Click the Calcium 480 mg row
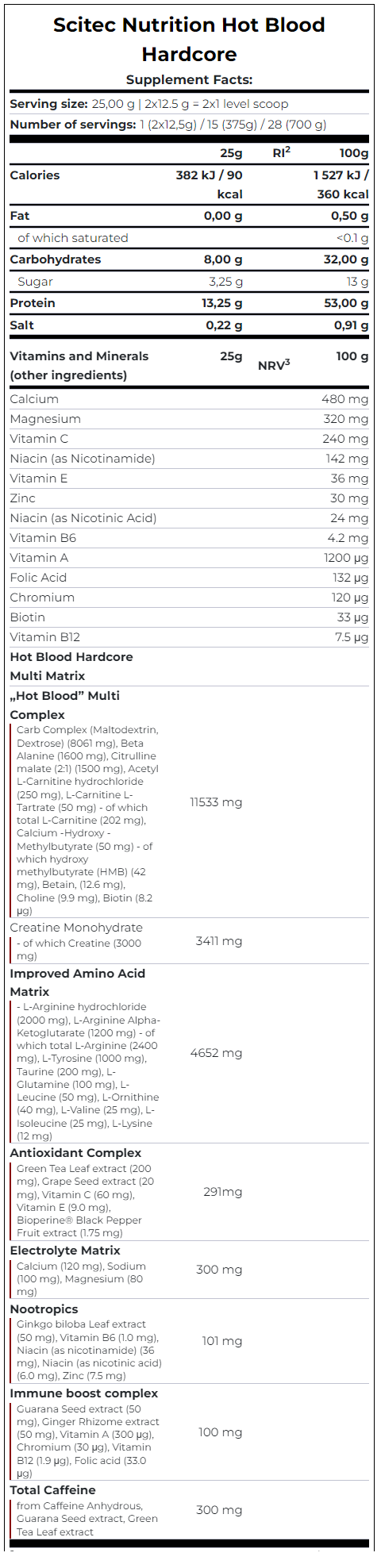 [x=189, y=399]
